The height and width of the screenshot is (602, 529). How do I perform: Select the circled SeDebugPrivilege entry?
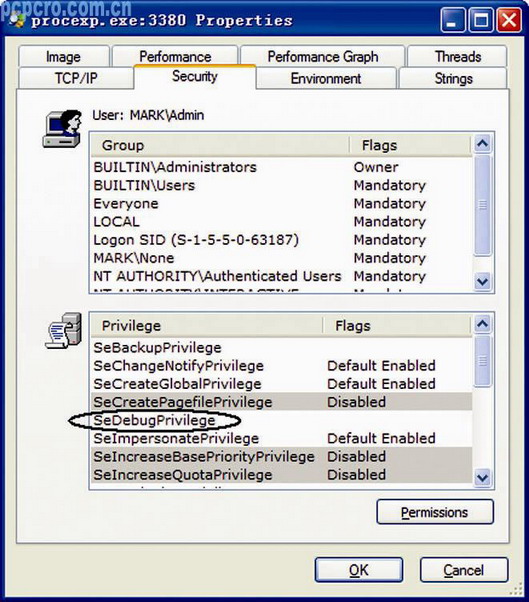[x=154, y=420]
